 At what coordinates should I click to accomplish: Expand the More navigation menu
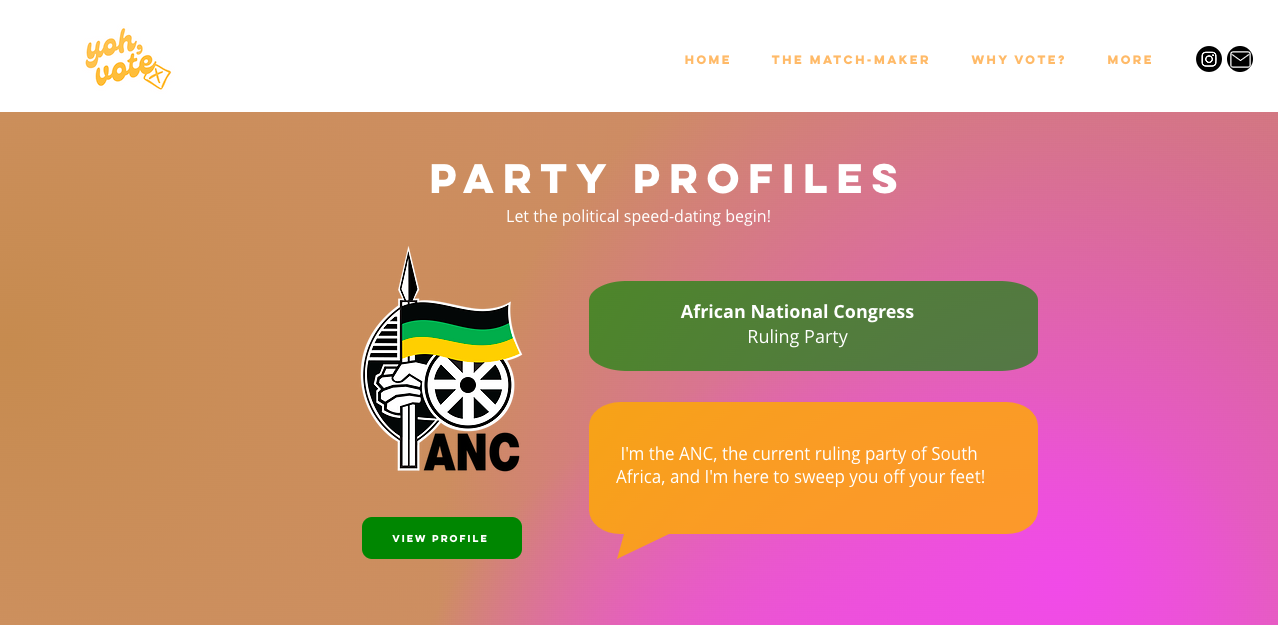tap(1130, 60)
